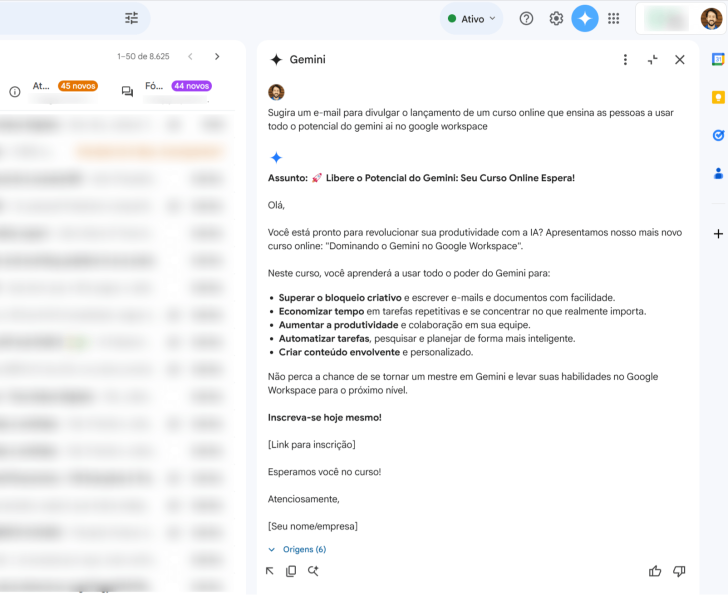Screen dimensions: 728x595
Task: Open the Google apps grid
Action: click(613, 19)
